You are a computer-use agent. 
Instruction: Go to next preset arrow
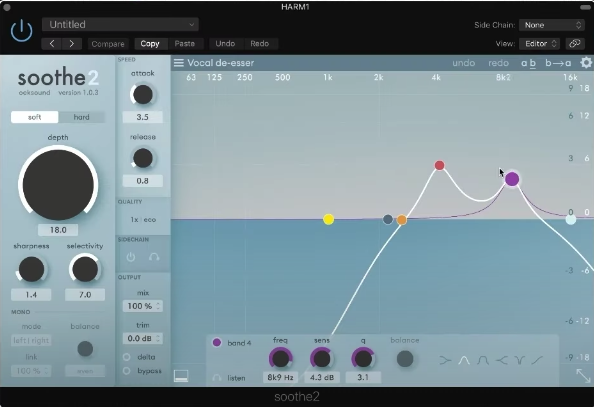click(x=72, y=44)
